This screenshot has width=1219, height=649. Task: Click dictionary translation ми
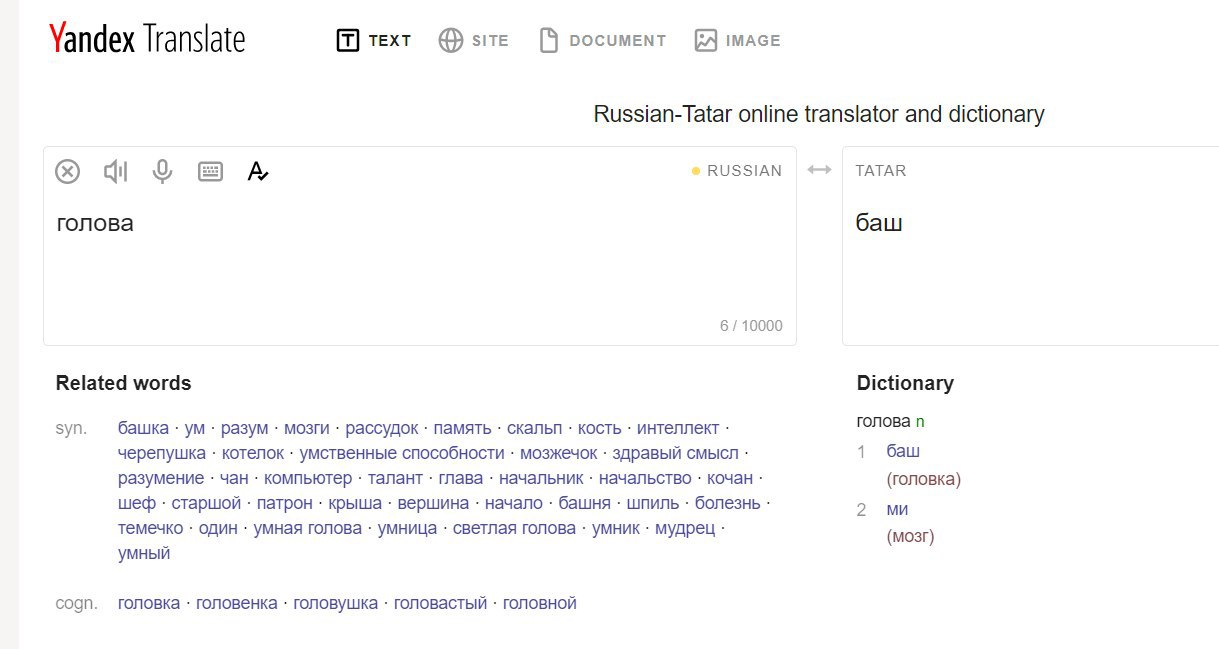pos(897,509)
